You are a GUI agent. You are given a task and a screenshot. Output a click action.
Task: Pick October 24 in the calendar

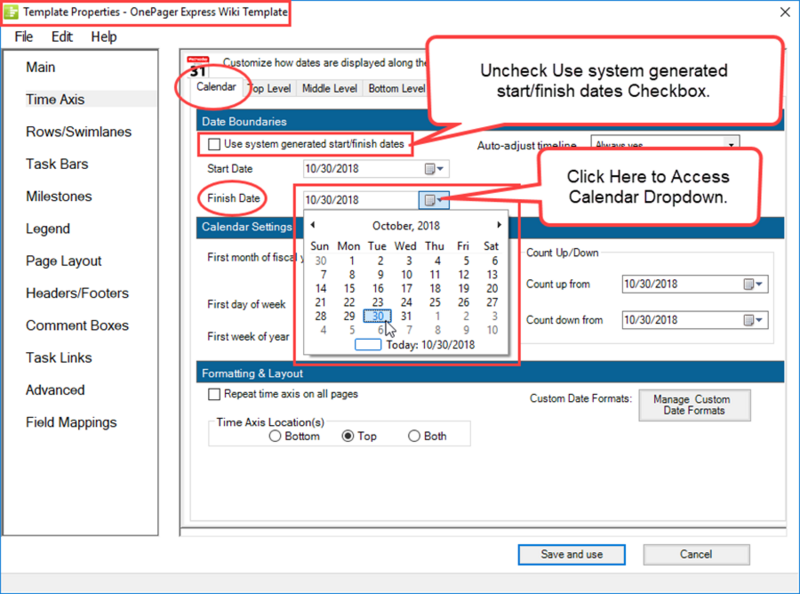[406, 303]
